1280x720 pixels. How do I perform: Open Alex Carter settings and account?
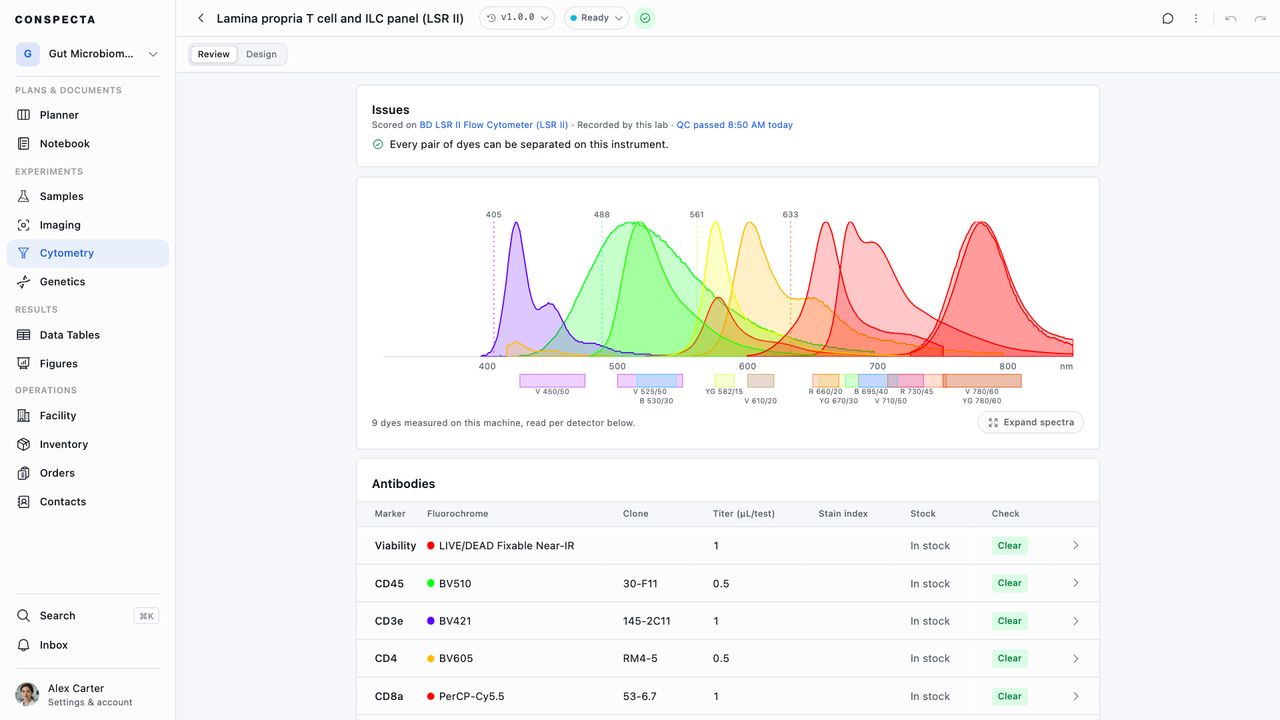click(88, 695)
